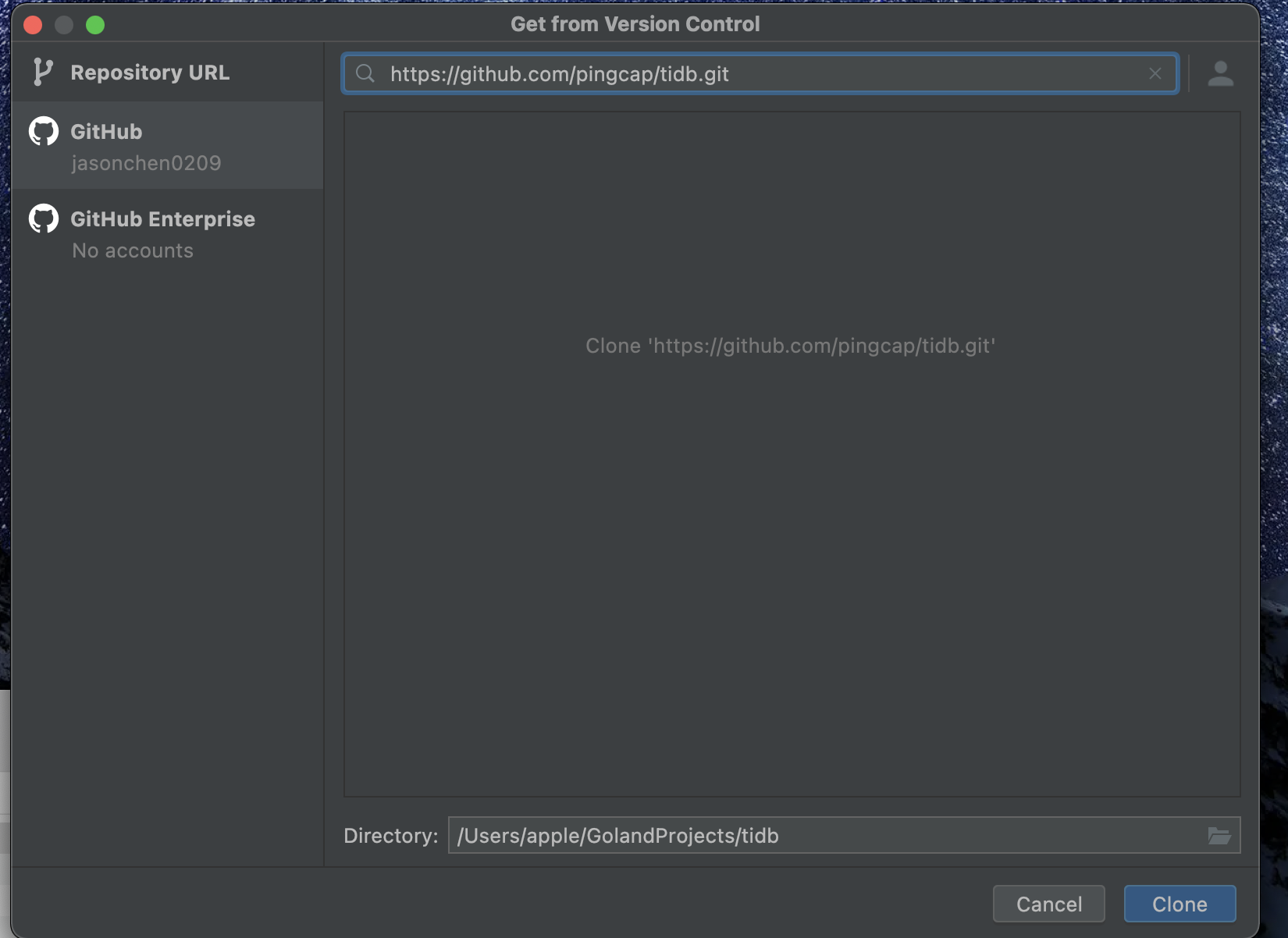
Task: Open the account avatar icon
Action: (x=1220, y=73)
